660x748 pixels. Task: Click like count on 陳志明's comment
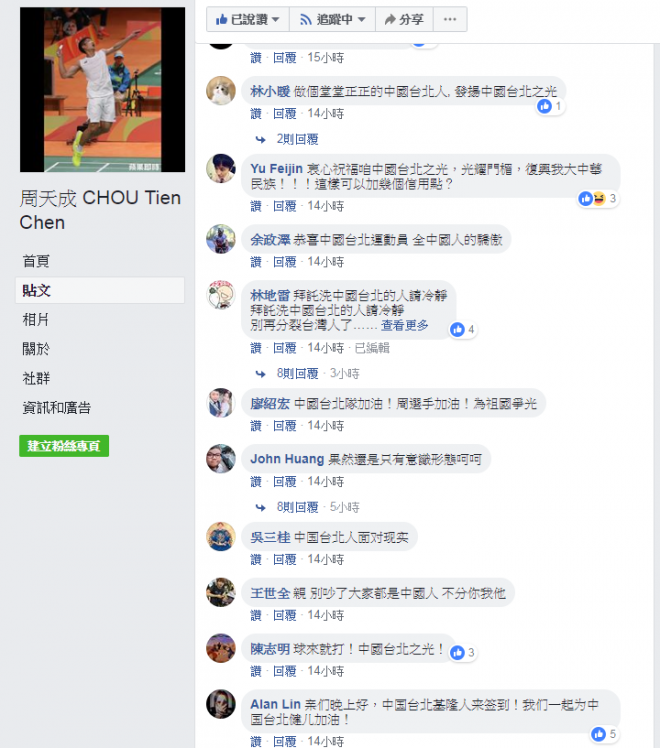pyautogui.click(x=463, y=653)
